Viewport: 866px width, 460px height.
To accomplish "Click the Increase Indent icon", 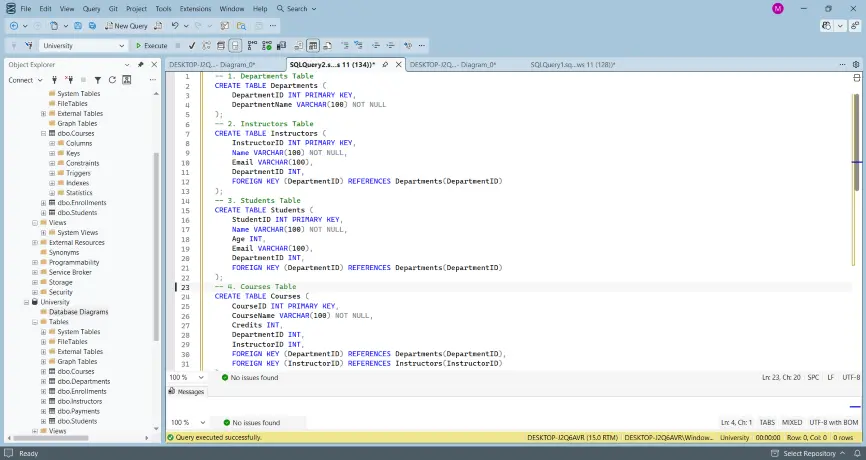I will (390, 46).
